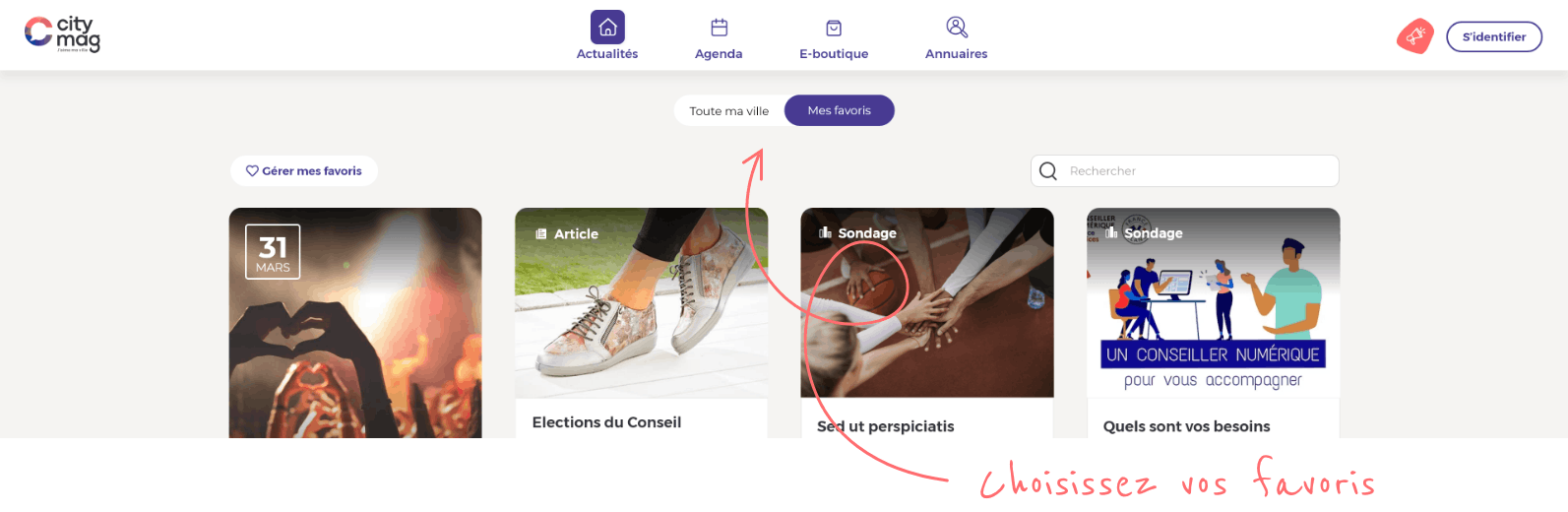Open the E-boutique shopping bag icon

tap(834, 28)
